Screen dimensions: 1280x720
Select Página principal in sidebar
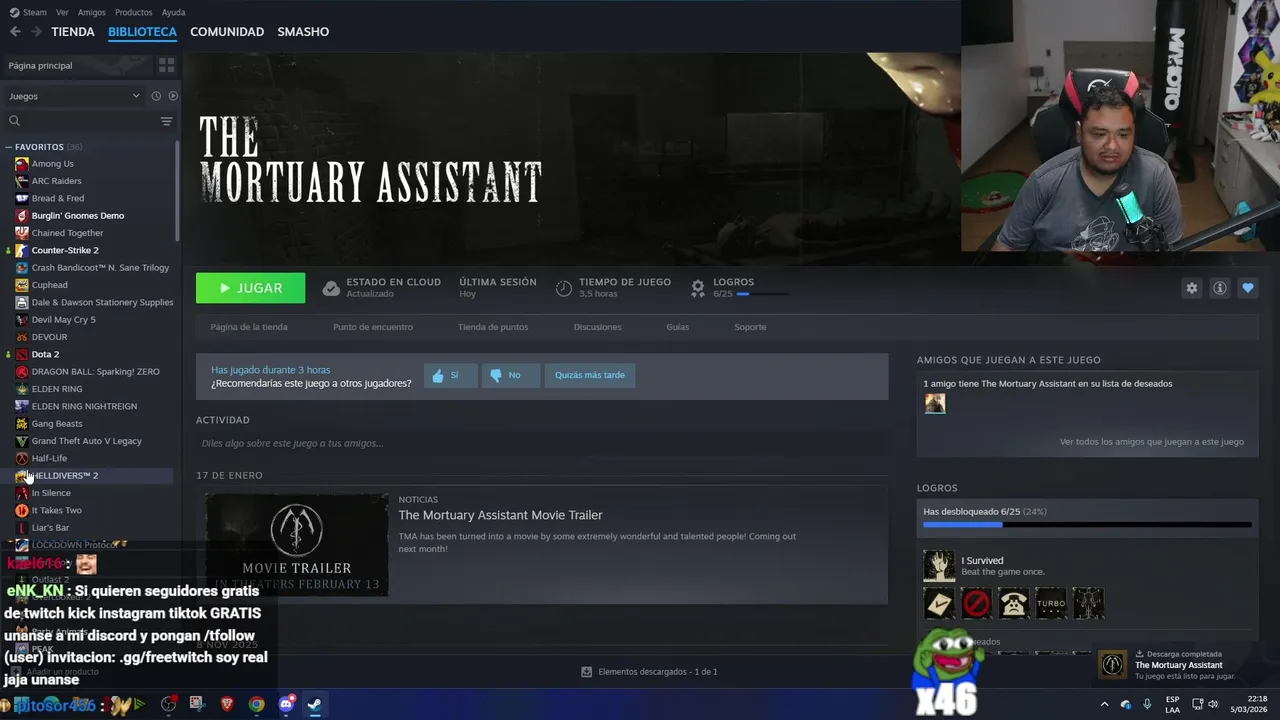point(78,65)
